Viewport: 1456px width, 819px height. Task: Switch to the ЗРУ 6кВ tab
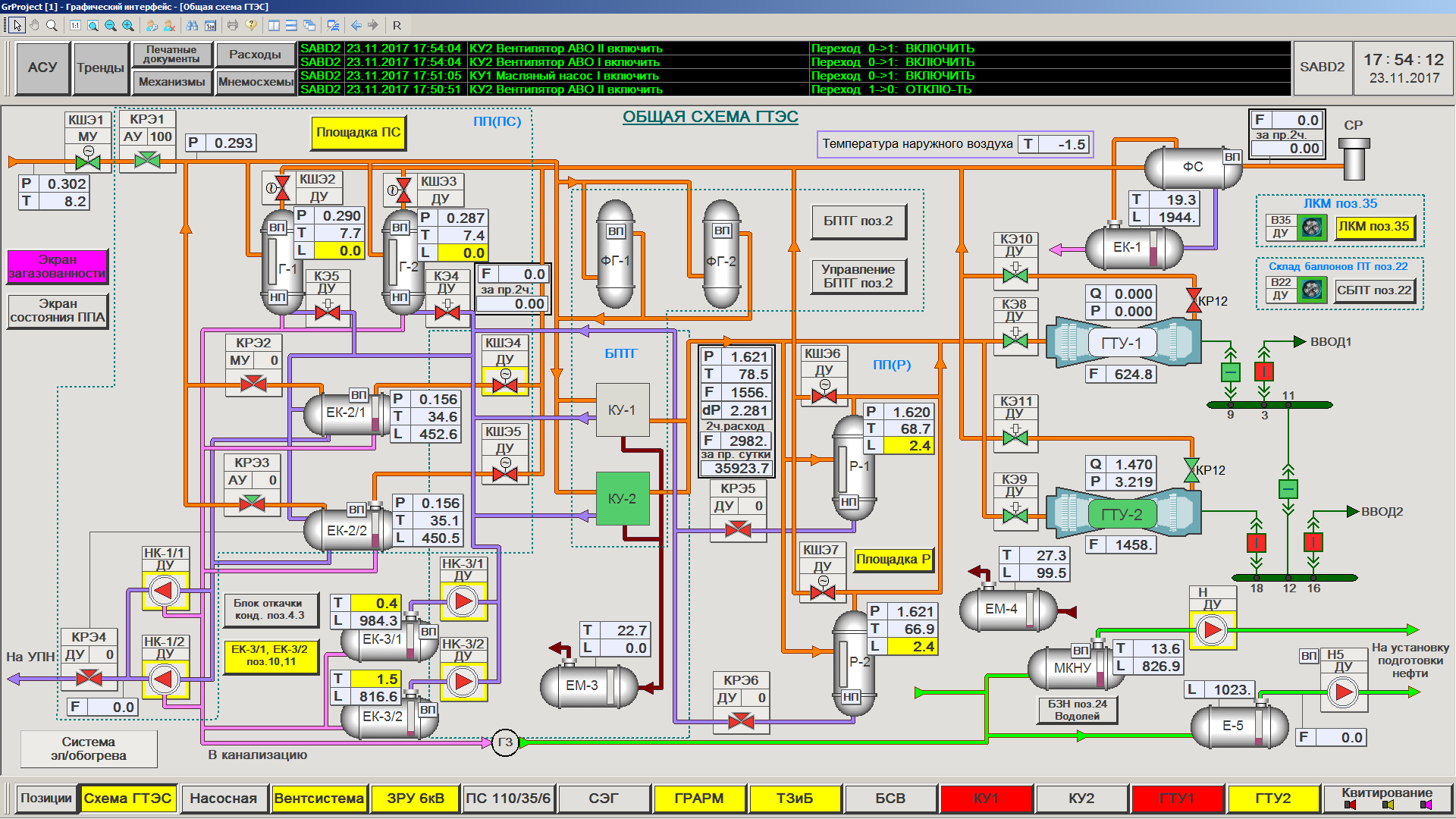coord(415,799)
